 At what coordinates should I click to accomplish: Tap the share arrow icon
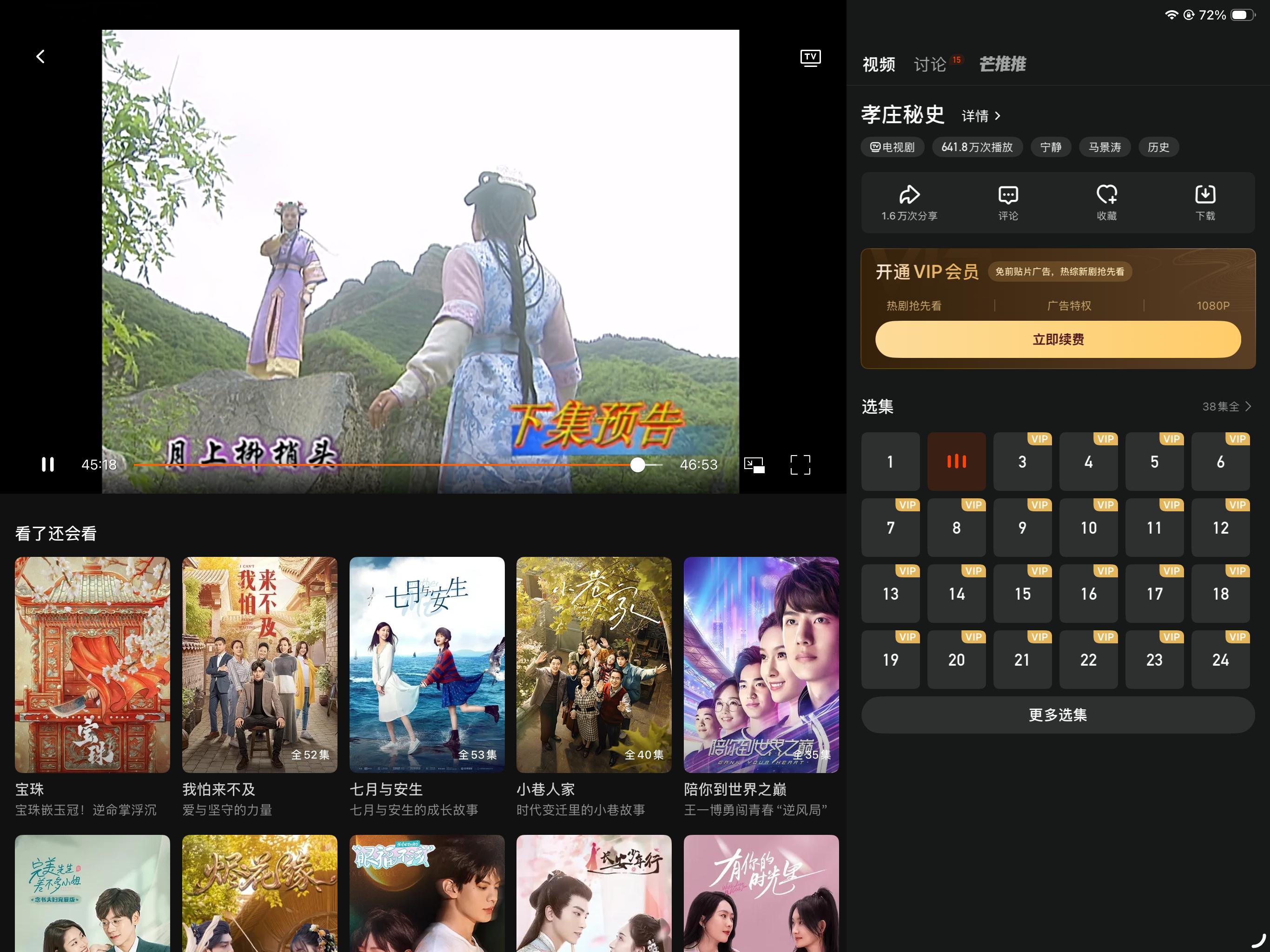909,195
